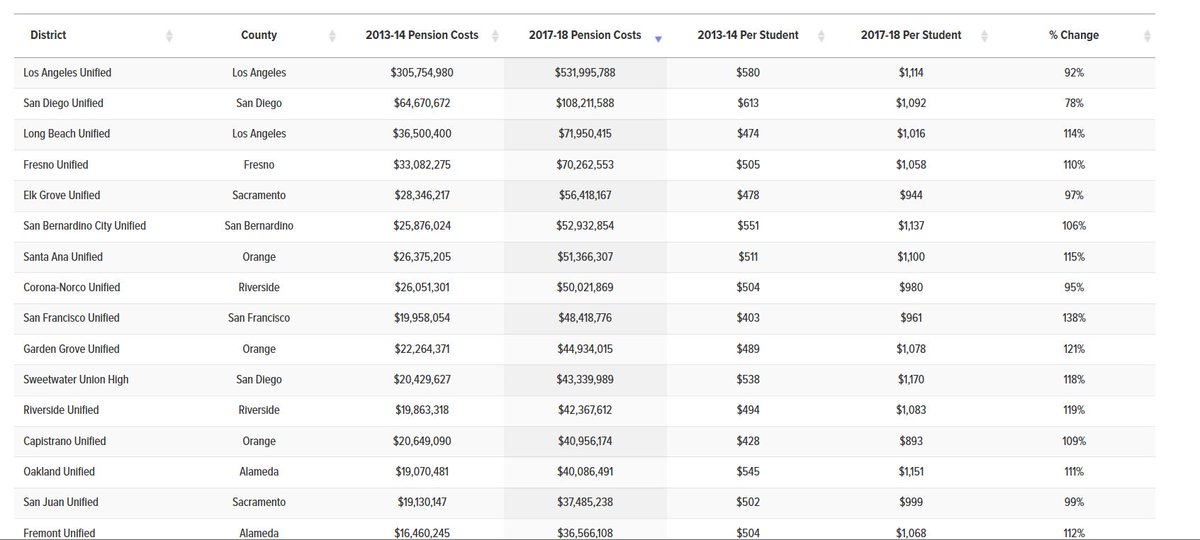The width and height of the screenshot is (1200, 540).
Task: Sort by 2013-14 Per Student arrows
Action: (x=822, y=36)
